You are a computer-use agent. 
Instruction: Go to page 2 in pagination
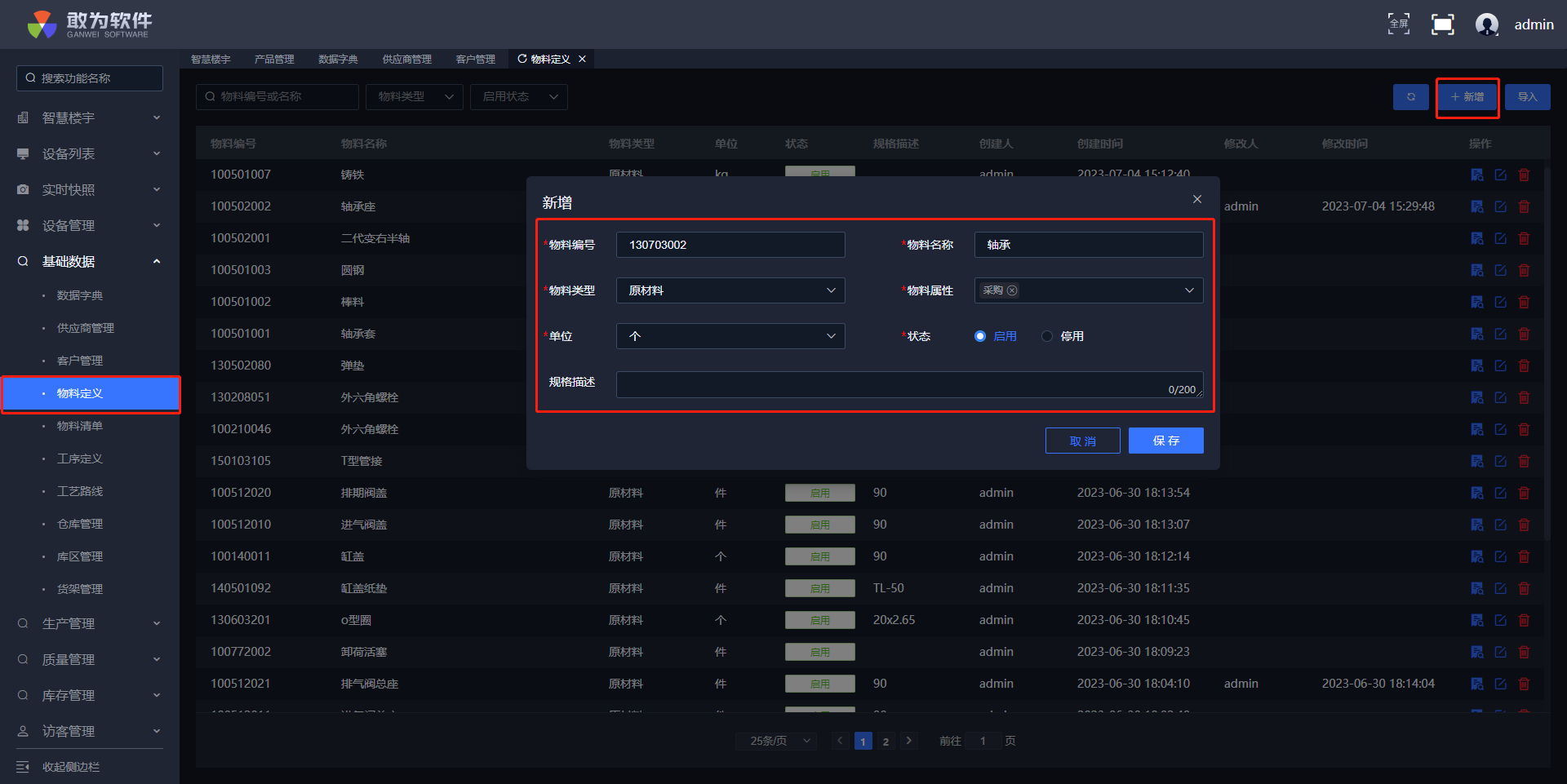tap(886, 741)
